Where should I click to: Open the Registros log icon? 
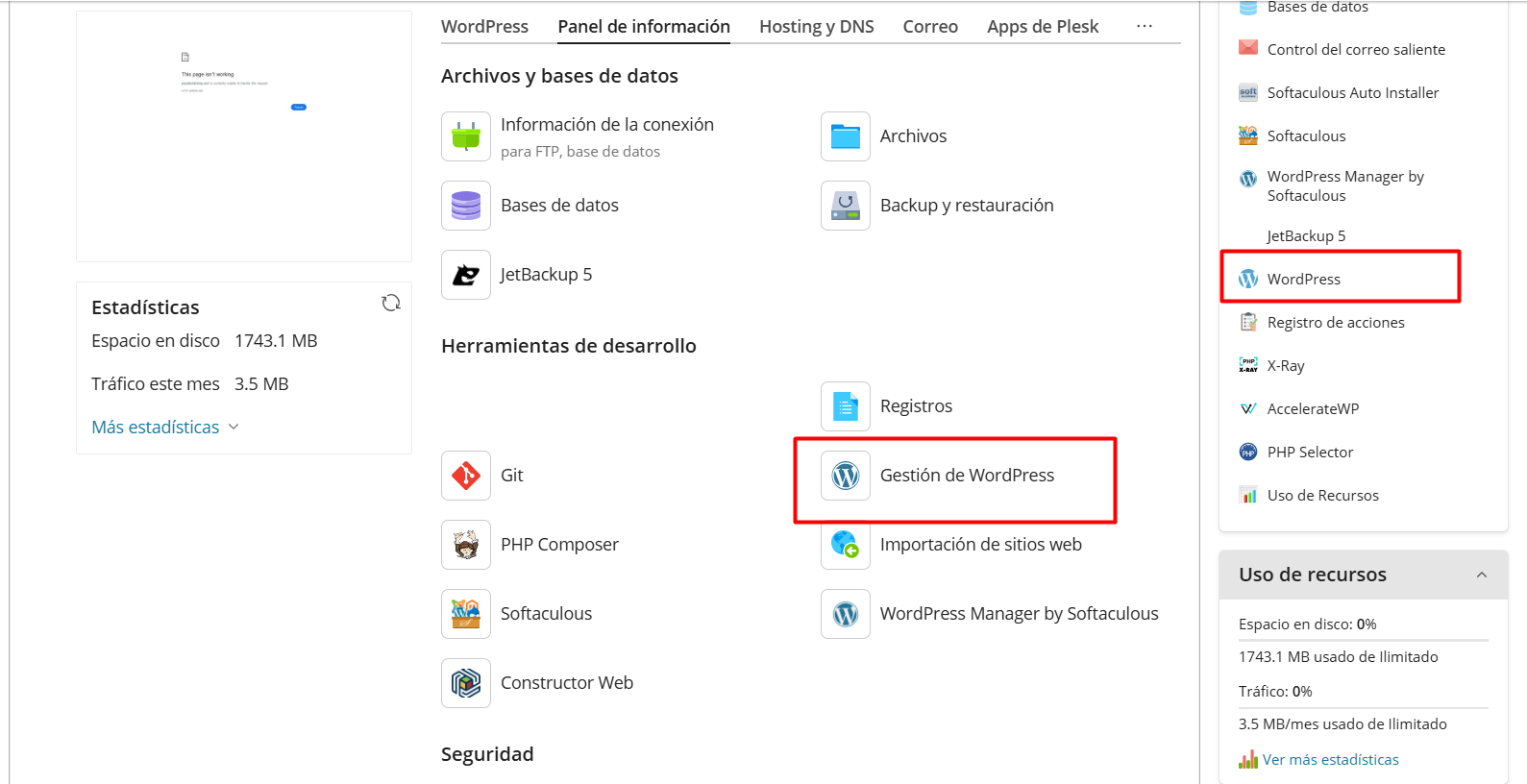(x=846, y=406)
